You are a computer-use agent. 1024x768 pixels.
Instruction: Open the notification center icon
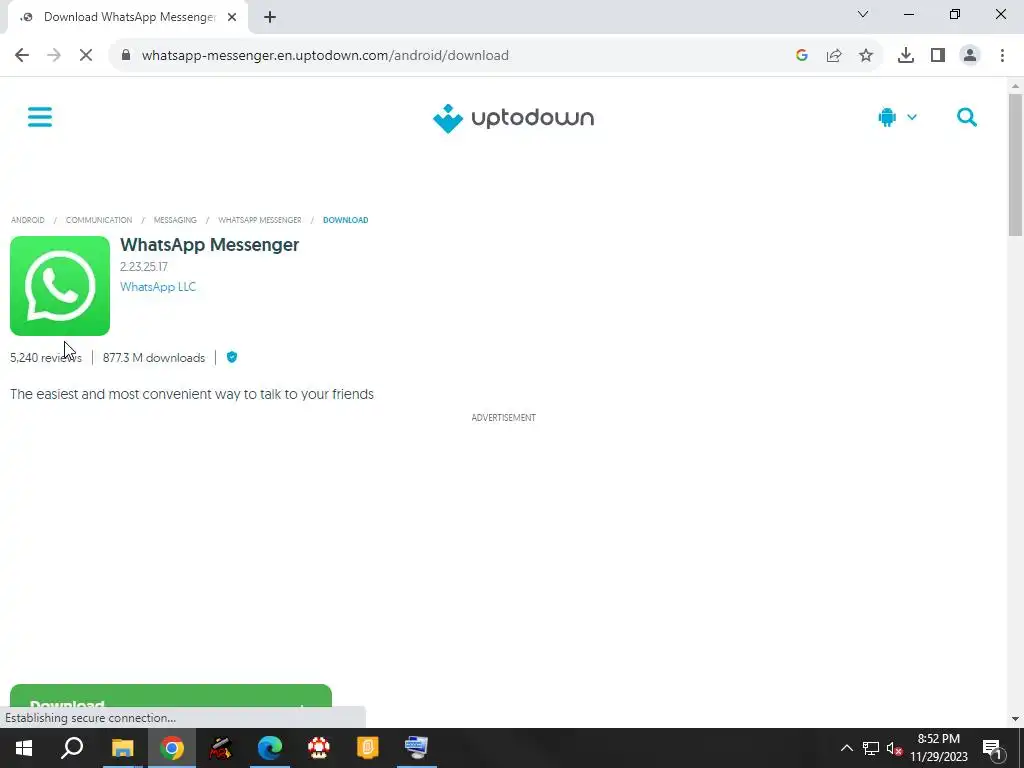point(993,748)
